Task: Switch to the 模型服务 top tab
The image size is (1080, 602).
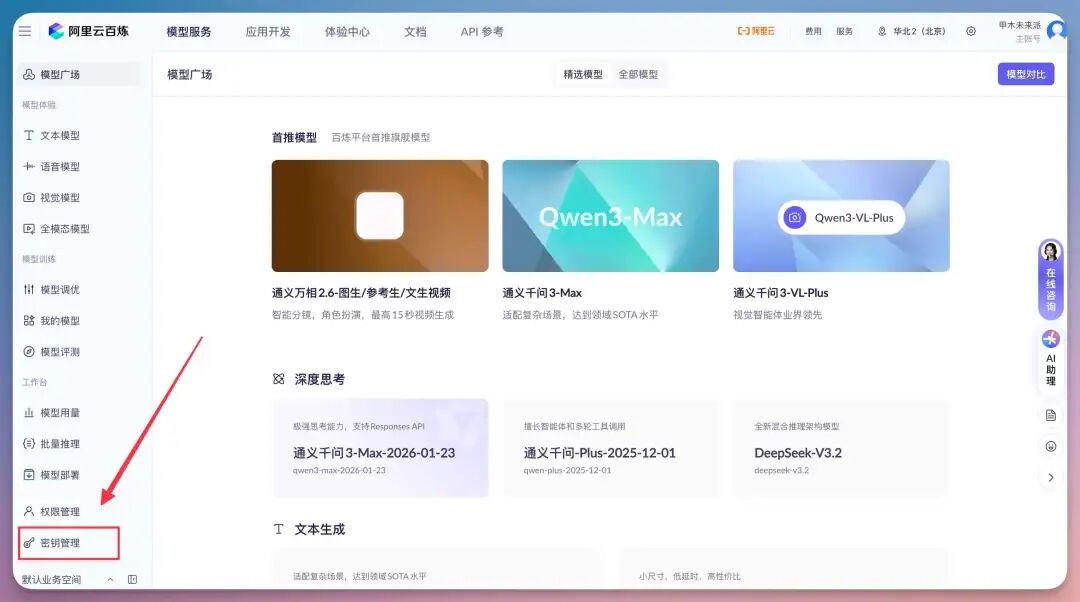Action: tap(189, 32)
